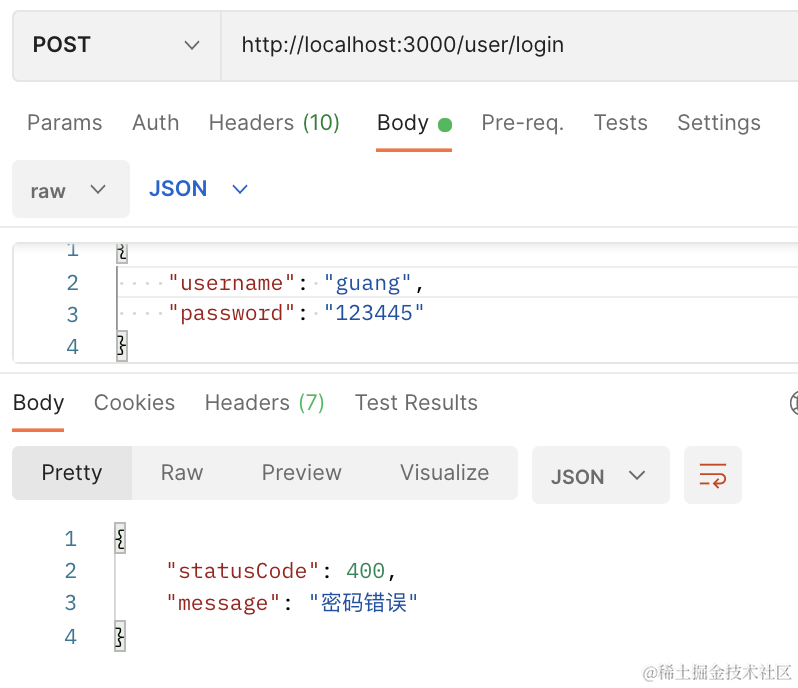Expand the raw body type dropdown
This screenshot has width=798, height=688.
tap(70, 190)
